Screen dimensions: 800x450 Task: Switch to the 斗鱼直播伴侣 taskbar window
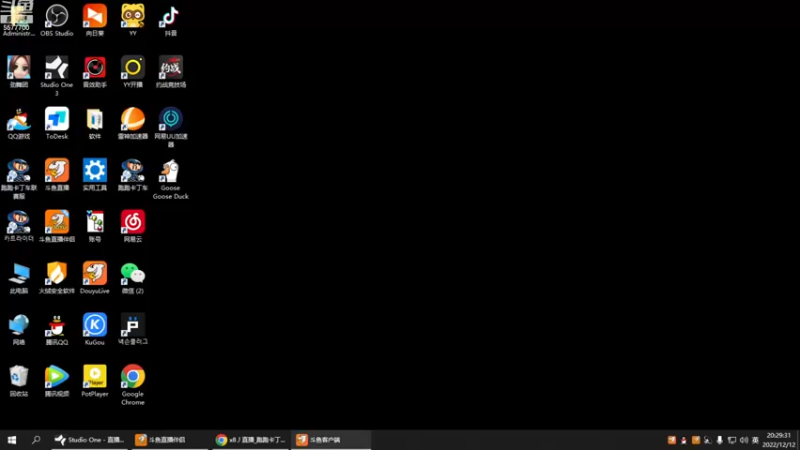pos(169,439)
